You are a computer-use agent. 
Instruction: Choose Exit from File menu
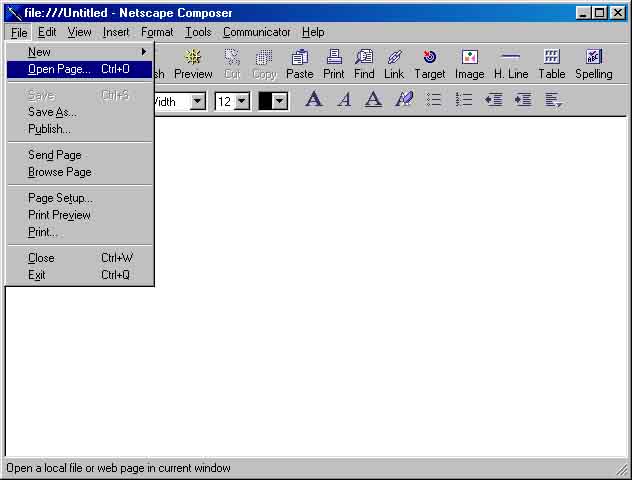80,275
